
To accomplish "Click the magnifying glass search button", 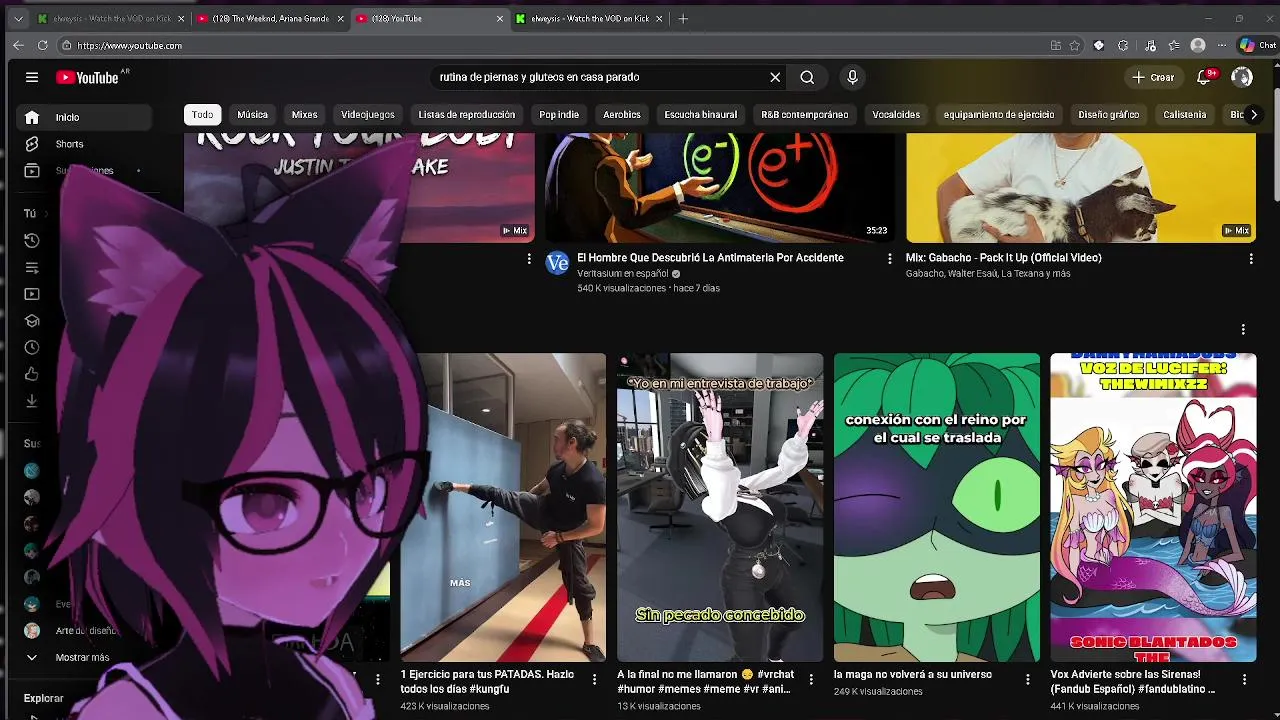I will [807, 77].
